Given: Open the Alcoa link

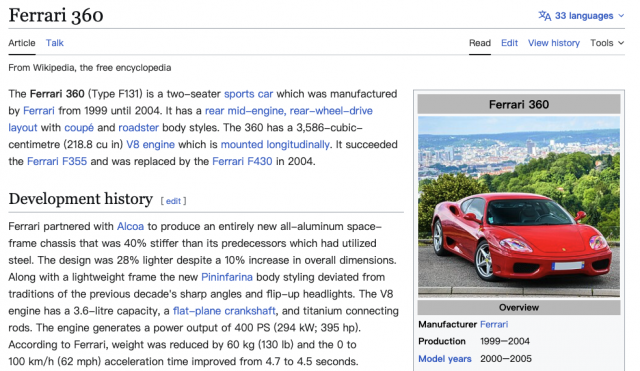Looking at the screenshot, I should point(130,227).
